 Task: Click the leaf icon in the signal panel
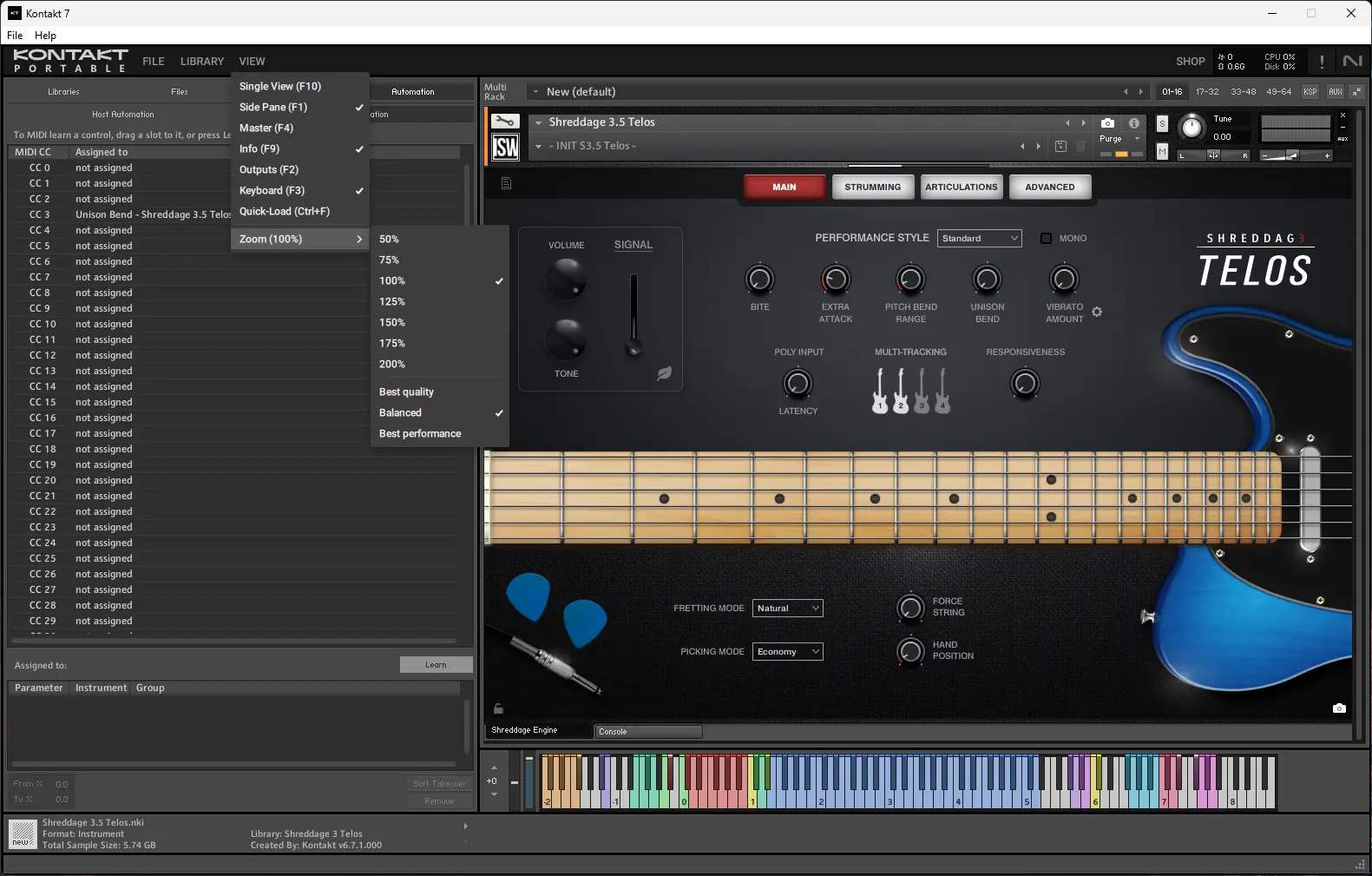pos(664,373)
